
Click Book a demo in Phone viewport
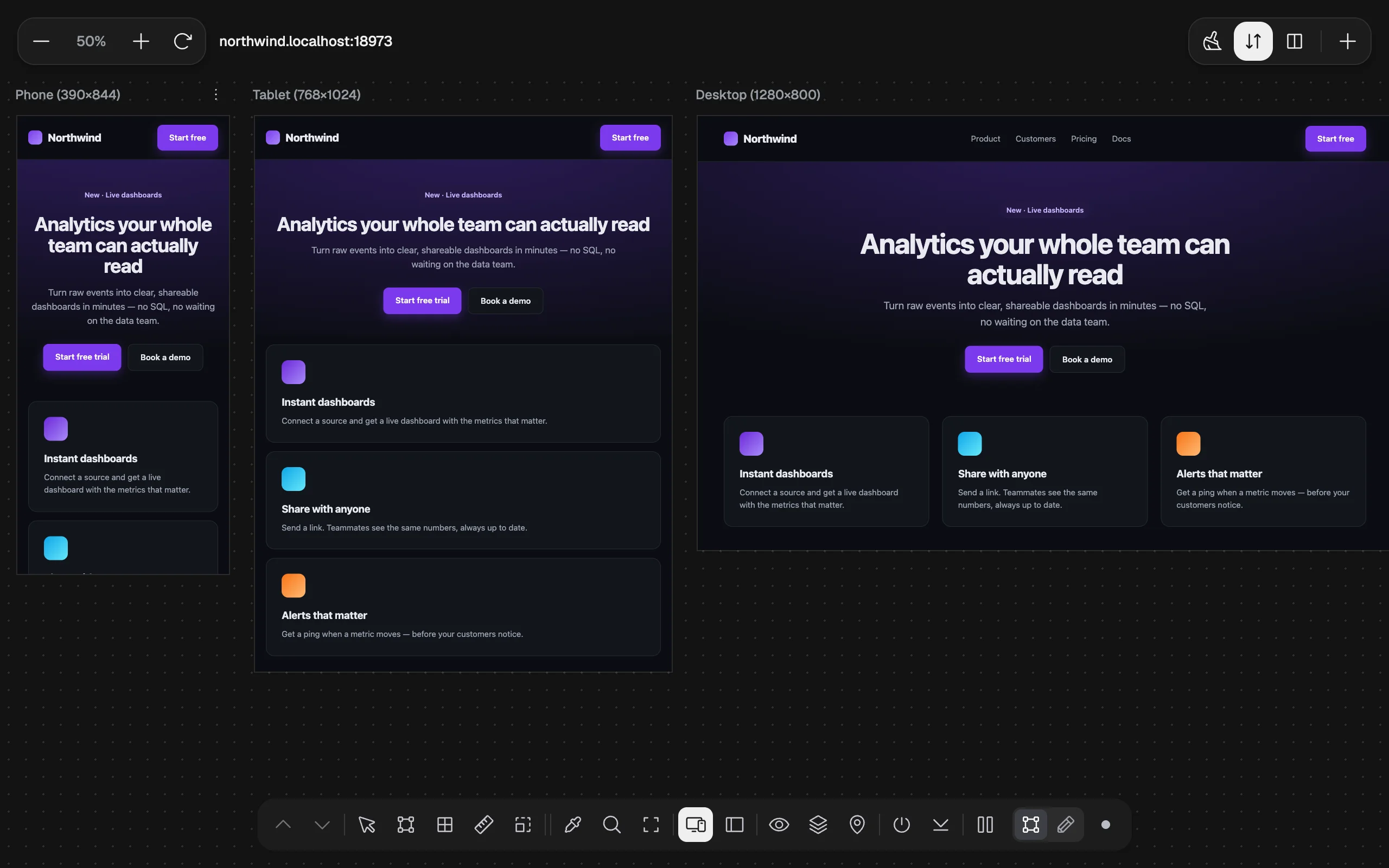point(165,358)
